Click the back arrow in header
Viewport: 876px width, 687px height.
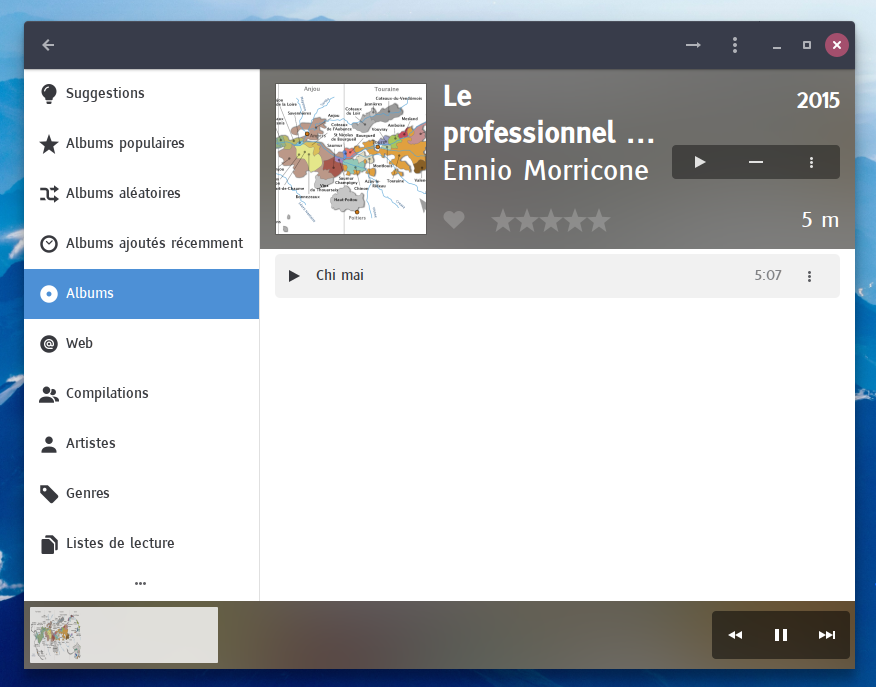pyautogui.click(x=48, y=45)
